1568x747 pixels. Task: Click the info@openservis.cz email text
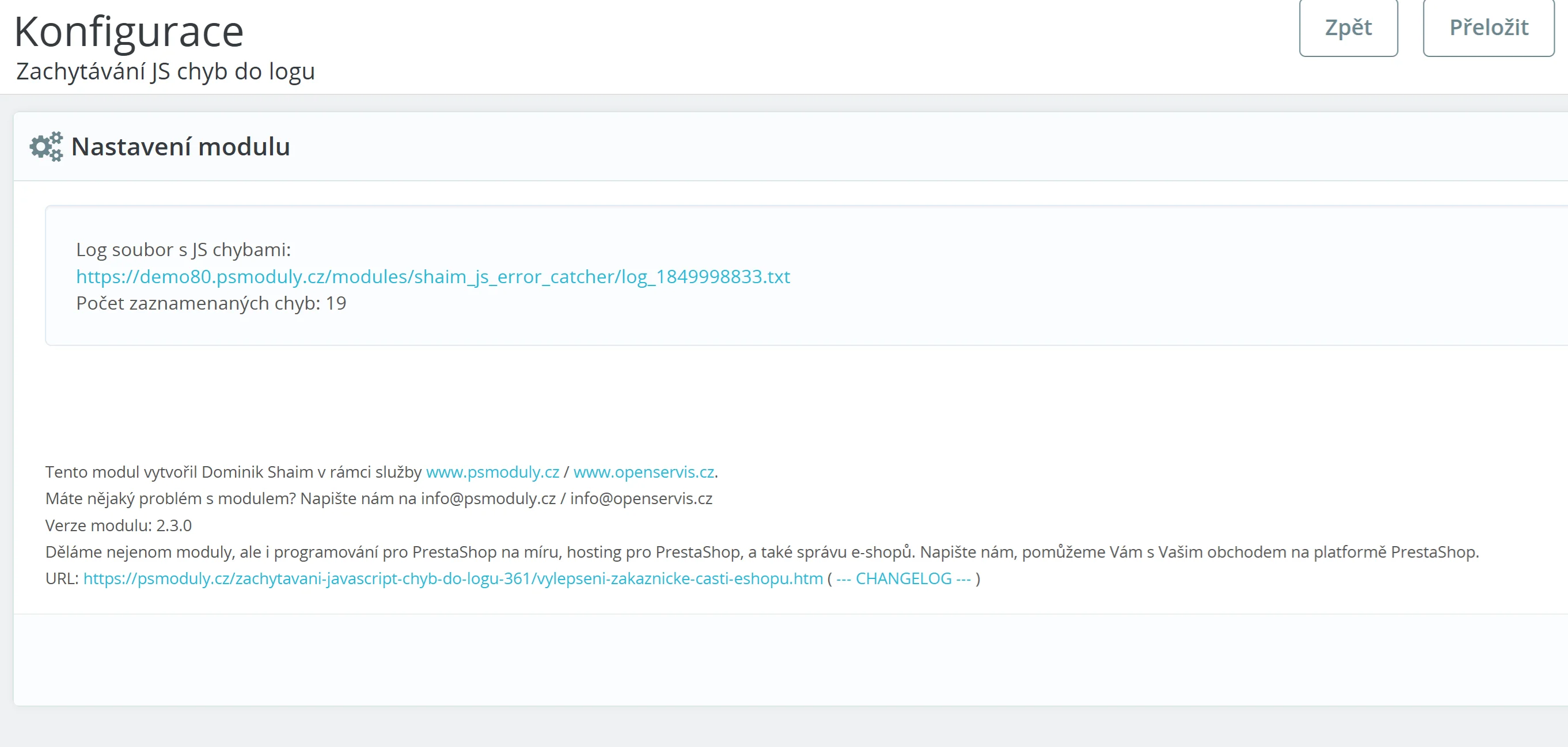(641, 499)
